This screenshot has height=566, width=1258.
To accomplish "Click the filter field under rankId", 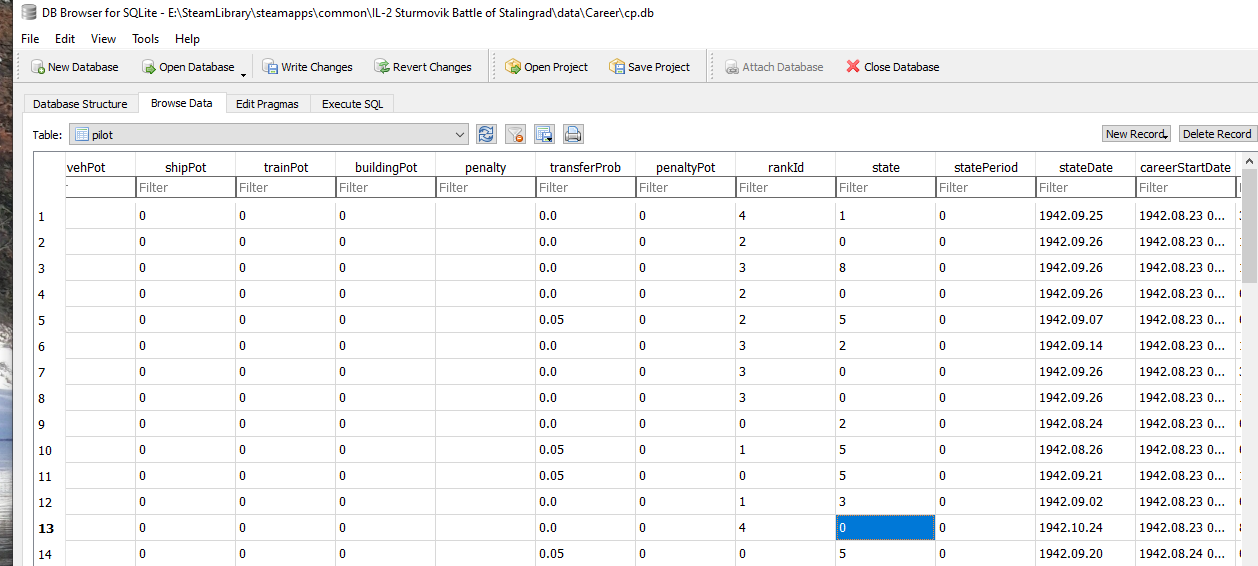I will 785,187.
